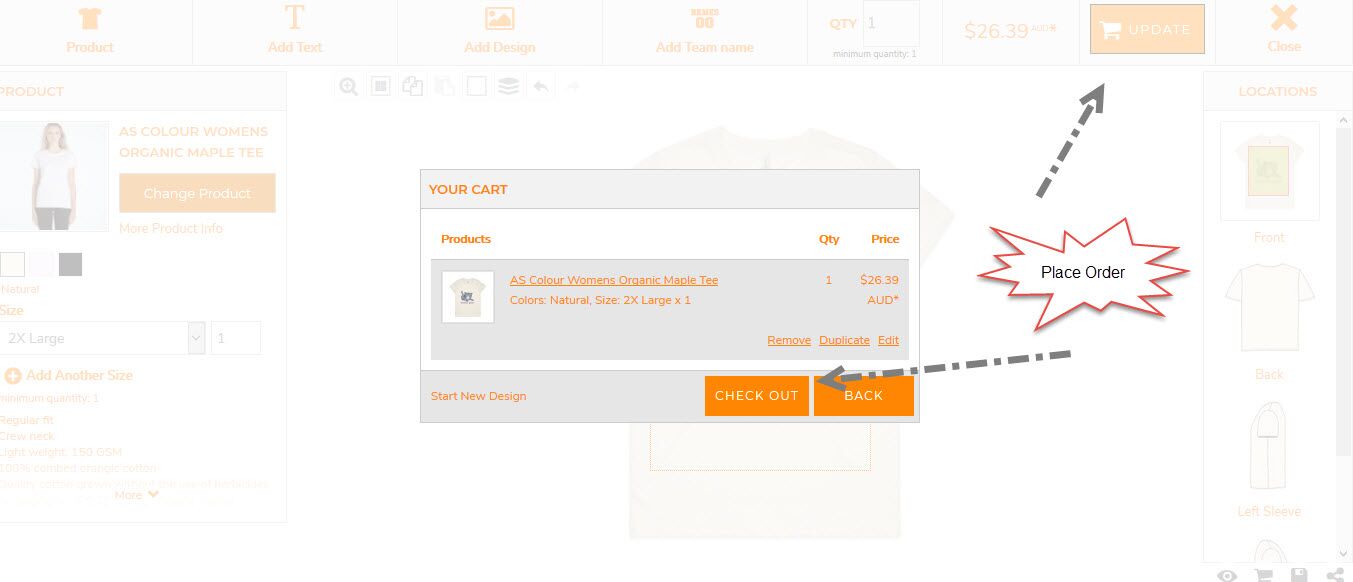
Task: Click the CHECK OUT button
Action: click(757, 395)
